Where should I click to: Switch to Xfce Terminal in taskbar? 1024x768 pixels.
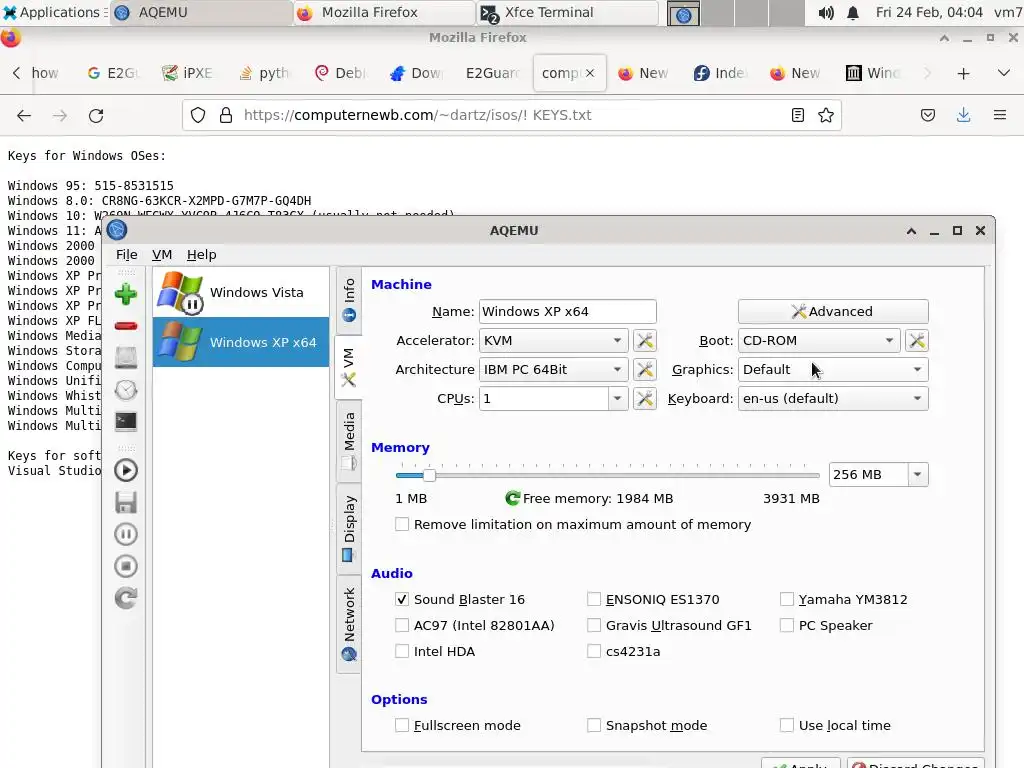567,12
